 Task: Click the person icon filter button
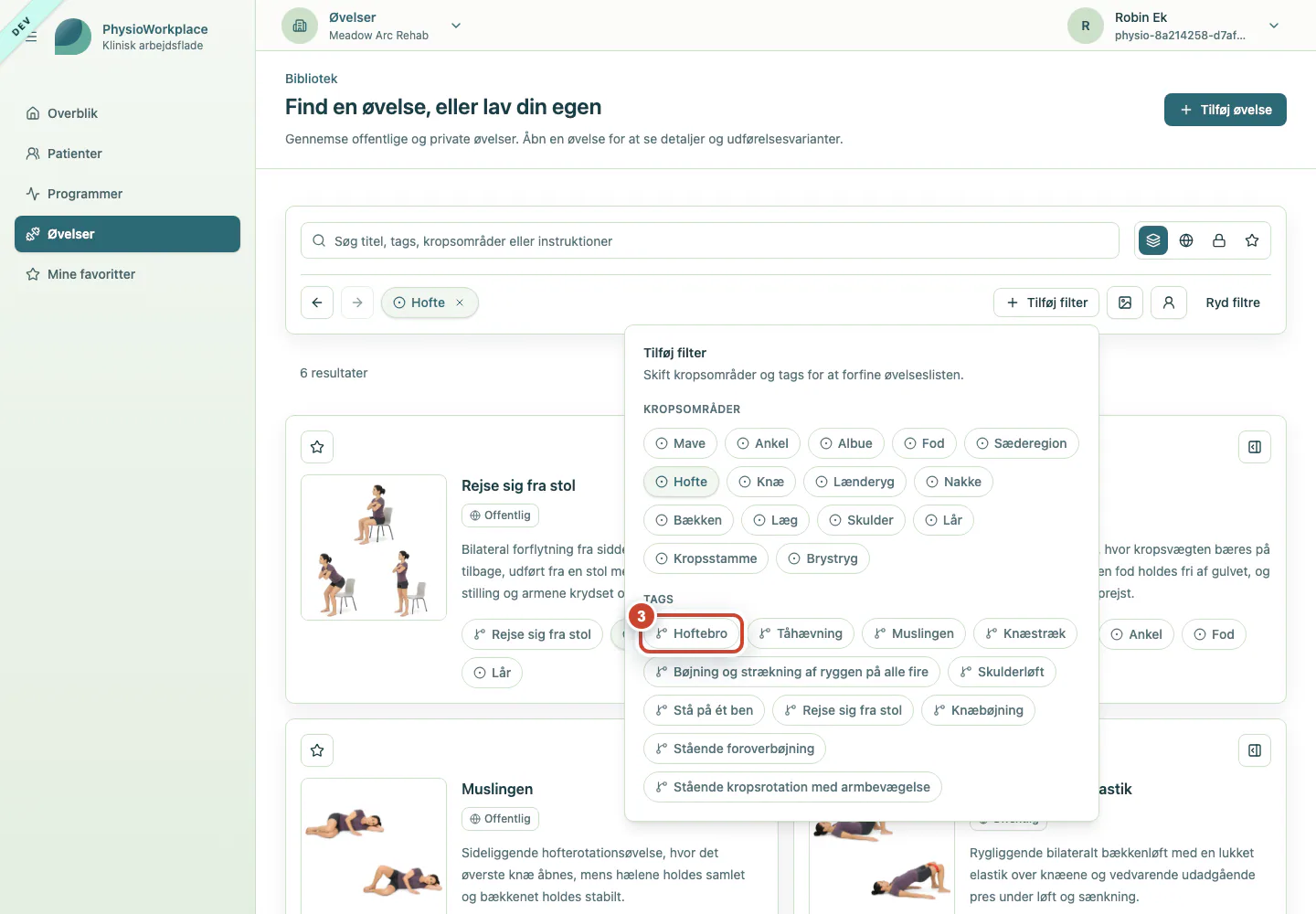[x=1169, y=303]
